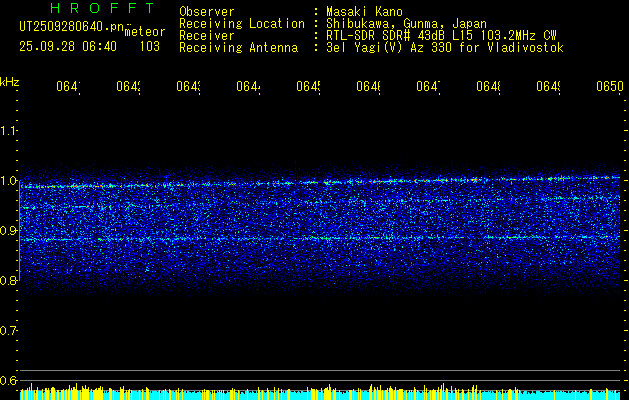Screen dimensions: 629x400
Task: Click the 0.8 frequency axis label
Action: 9,280
